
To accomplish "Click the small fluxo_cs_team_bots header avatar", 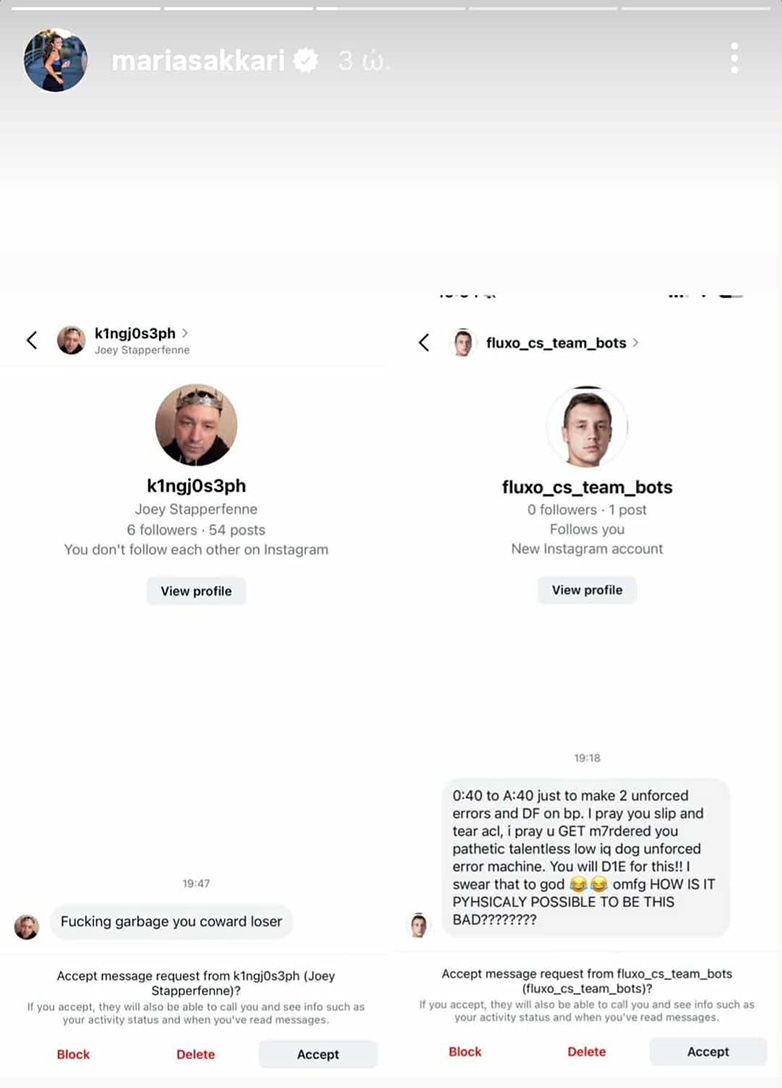I will coord(463,343).
